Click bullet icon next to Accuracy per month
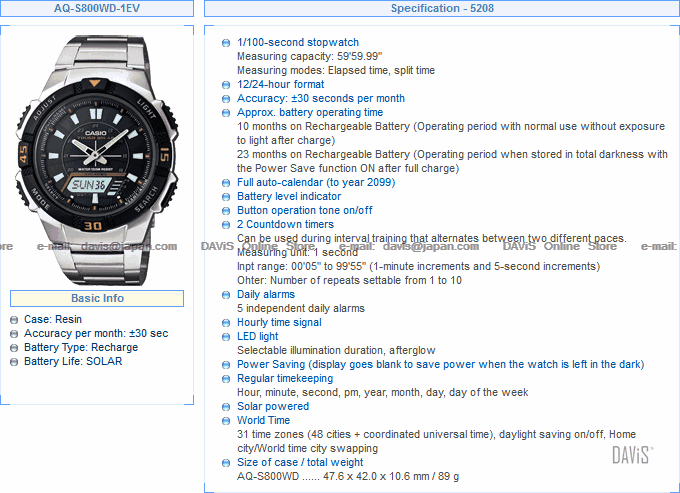 pyautogui.click(x=14, y=334)
